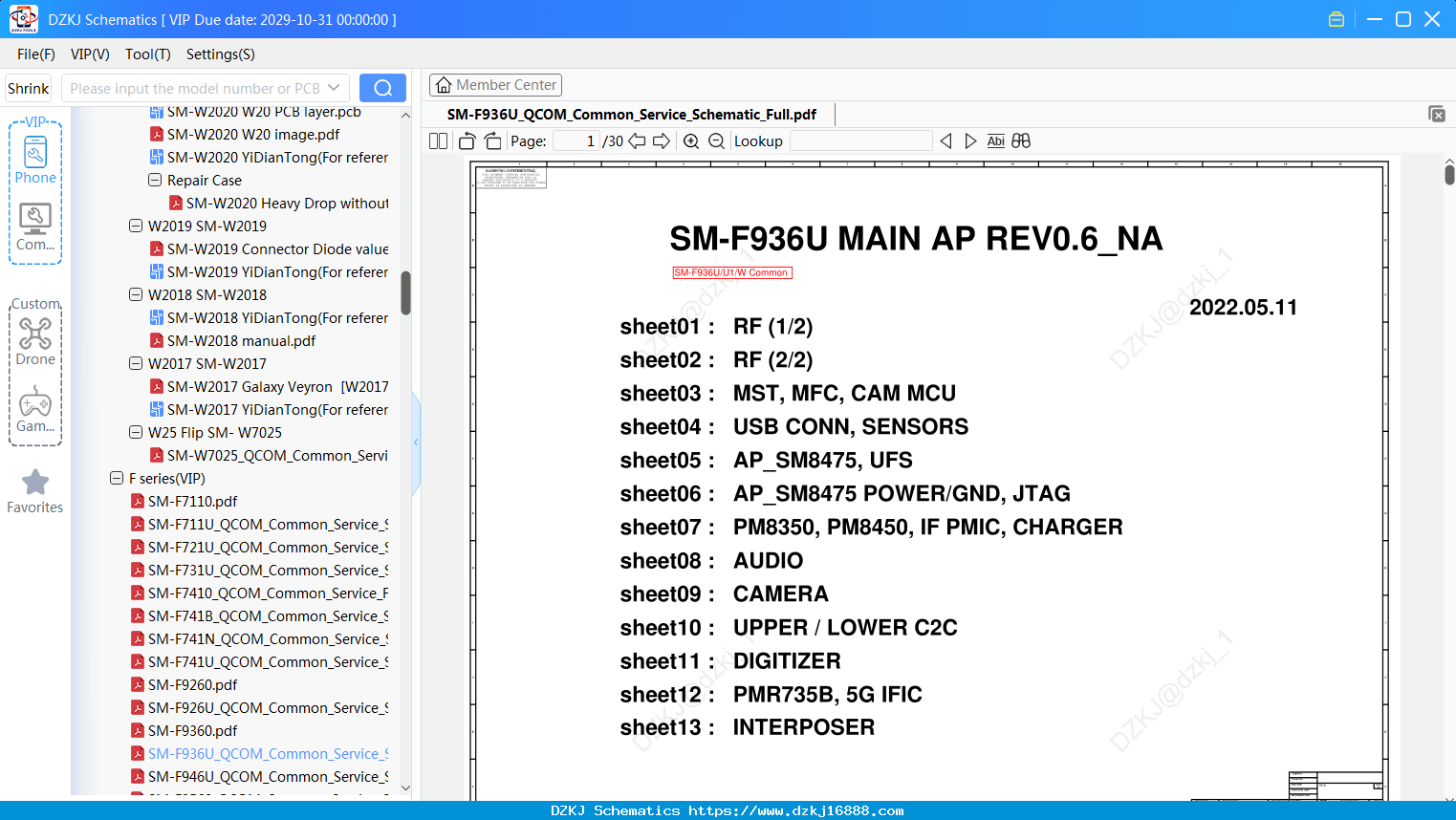Screen dimensions: 1456x820
Task: Collapse W2017 SM-W2017 node
Action: coord(136,363)
